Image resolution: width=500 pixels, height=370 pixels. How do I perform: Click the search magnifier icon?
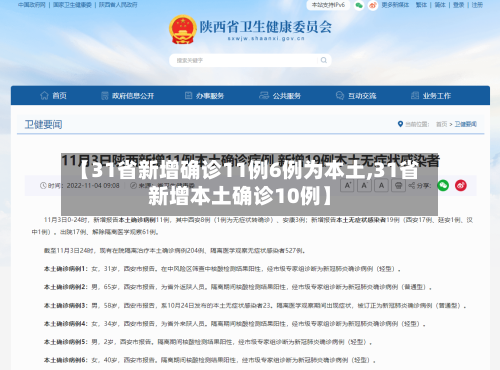324,60
